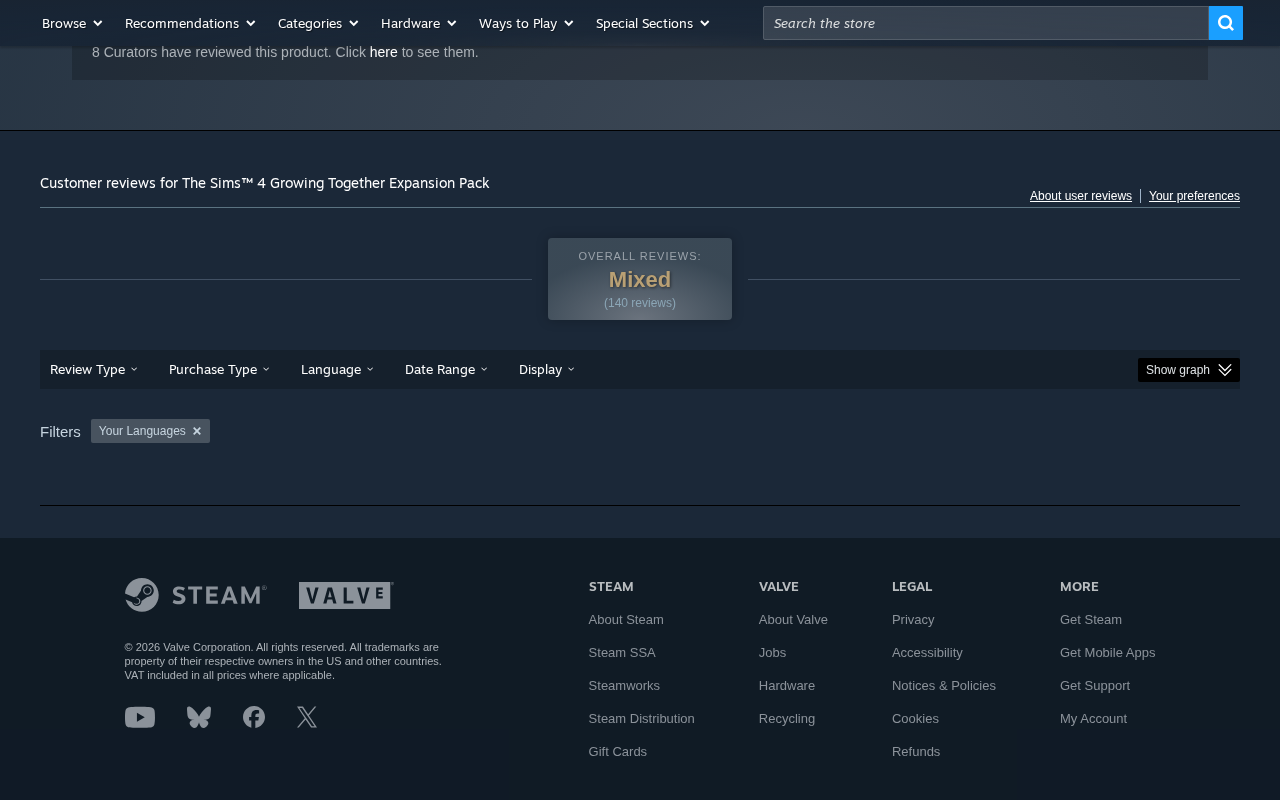The height and width of the screenshot is (800, 1280).
Task: Open About Steam footer link
Action: [626, 620]
